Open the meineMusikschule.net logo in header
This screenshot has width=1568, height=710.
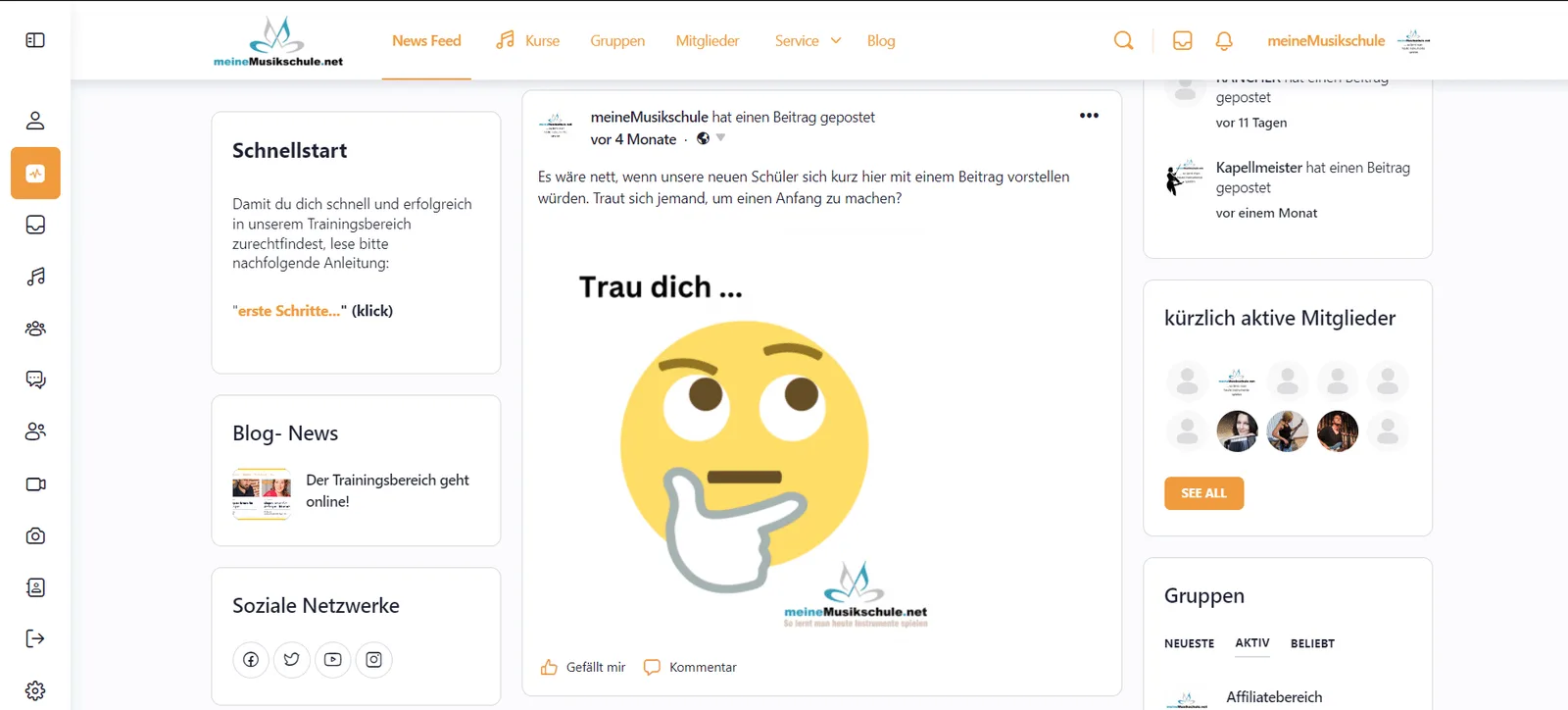click(278, 41)
